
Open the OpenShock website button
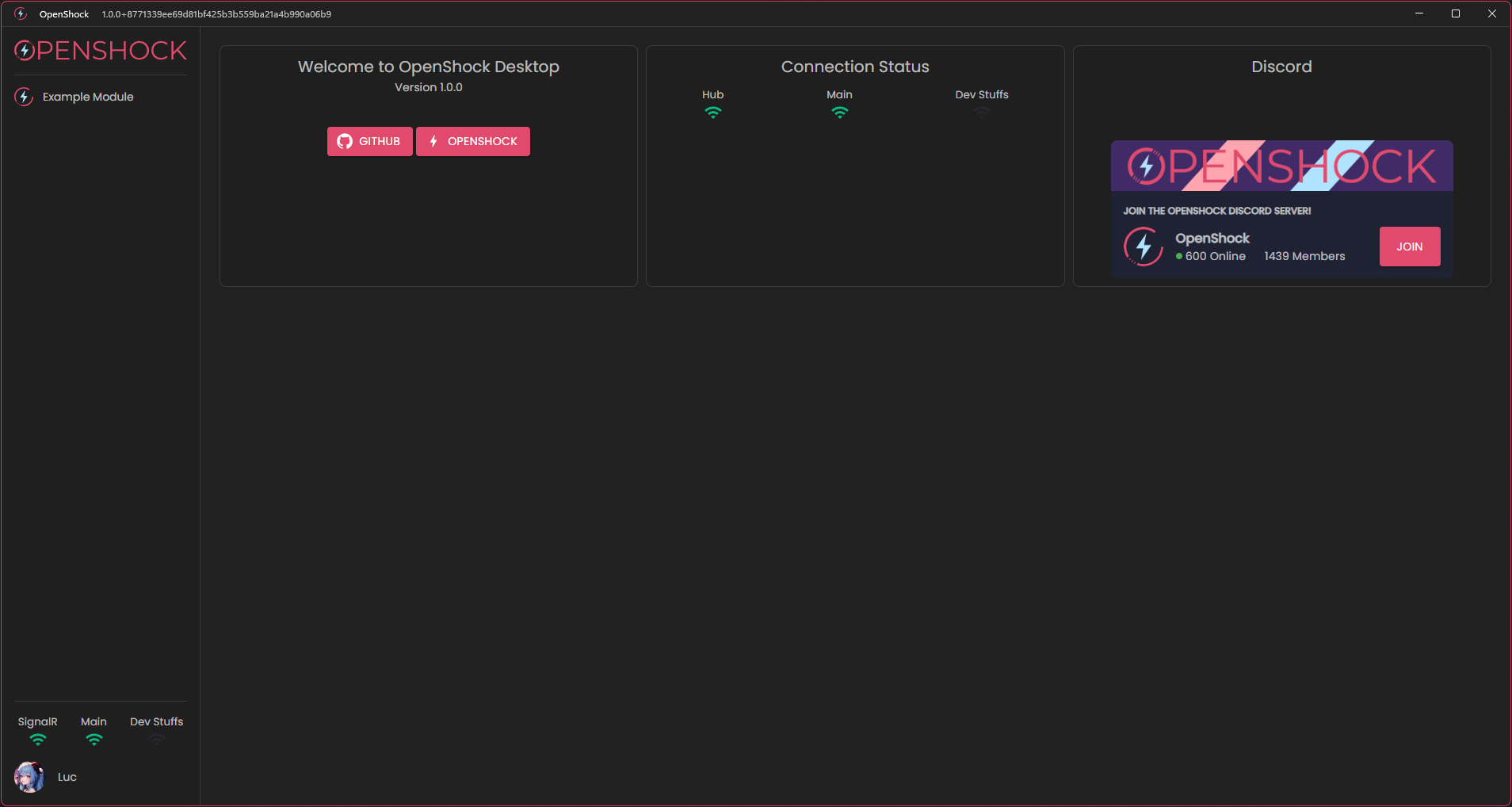(473, 141)
